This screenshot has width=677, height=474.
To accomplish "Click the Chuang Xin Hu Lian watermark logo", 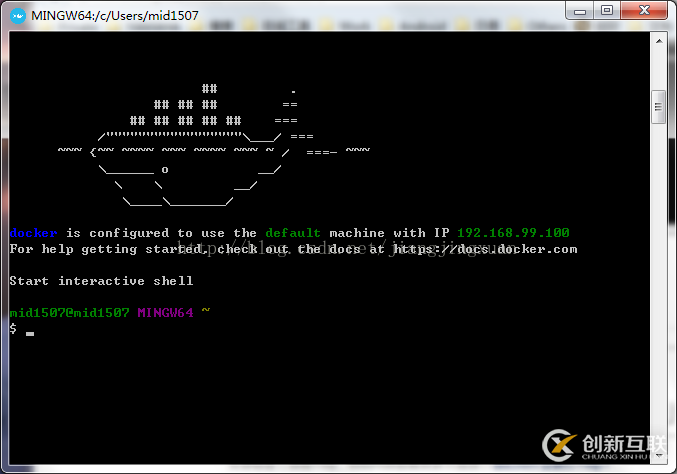I will pos(604,446).
